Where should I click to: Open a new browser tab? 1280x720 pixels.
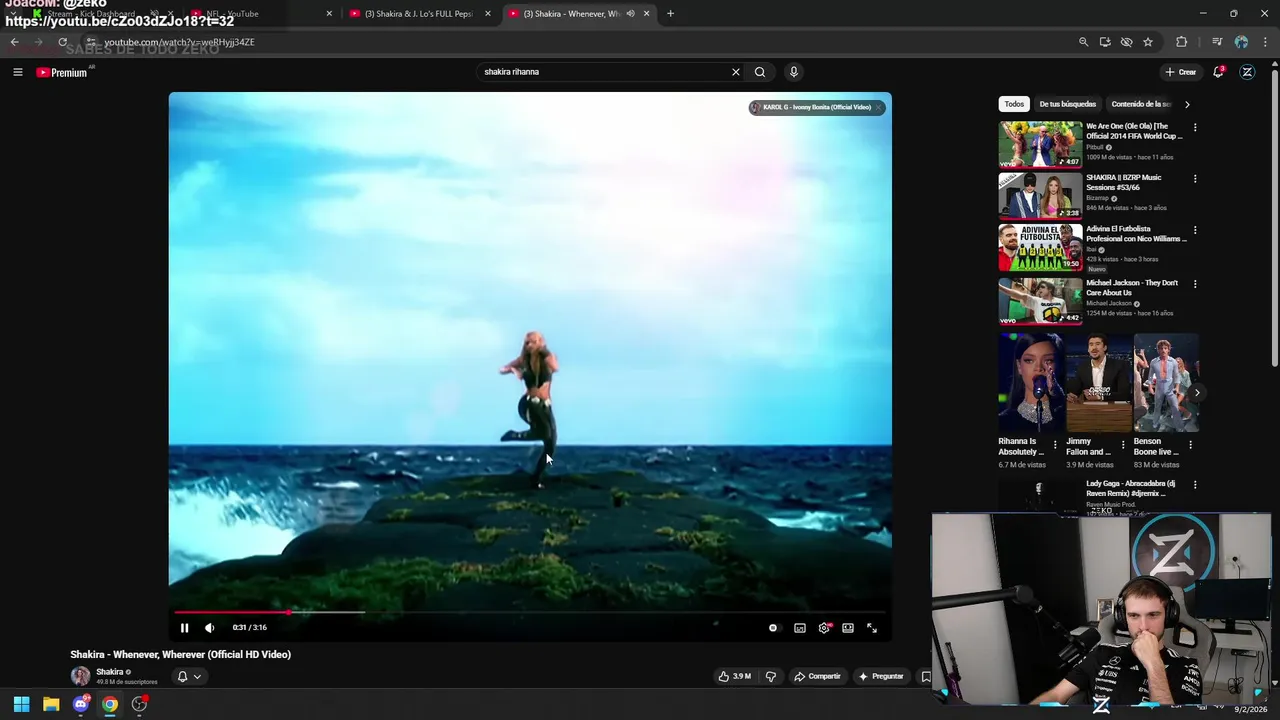pos(670,14)
